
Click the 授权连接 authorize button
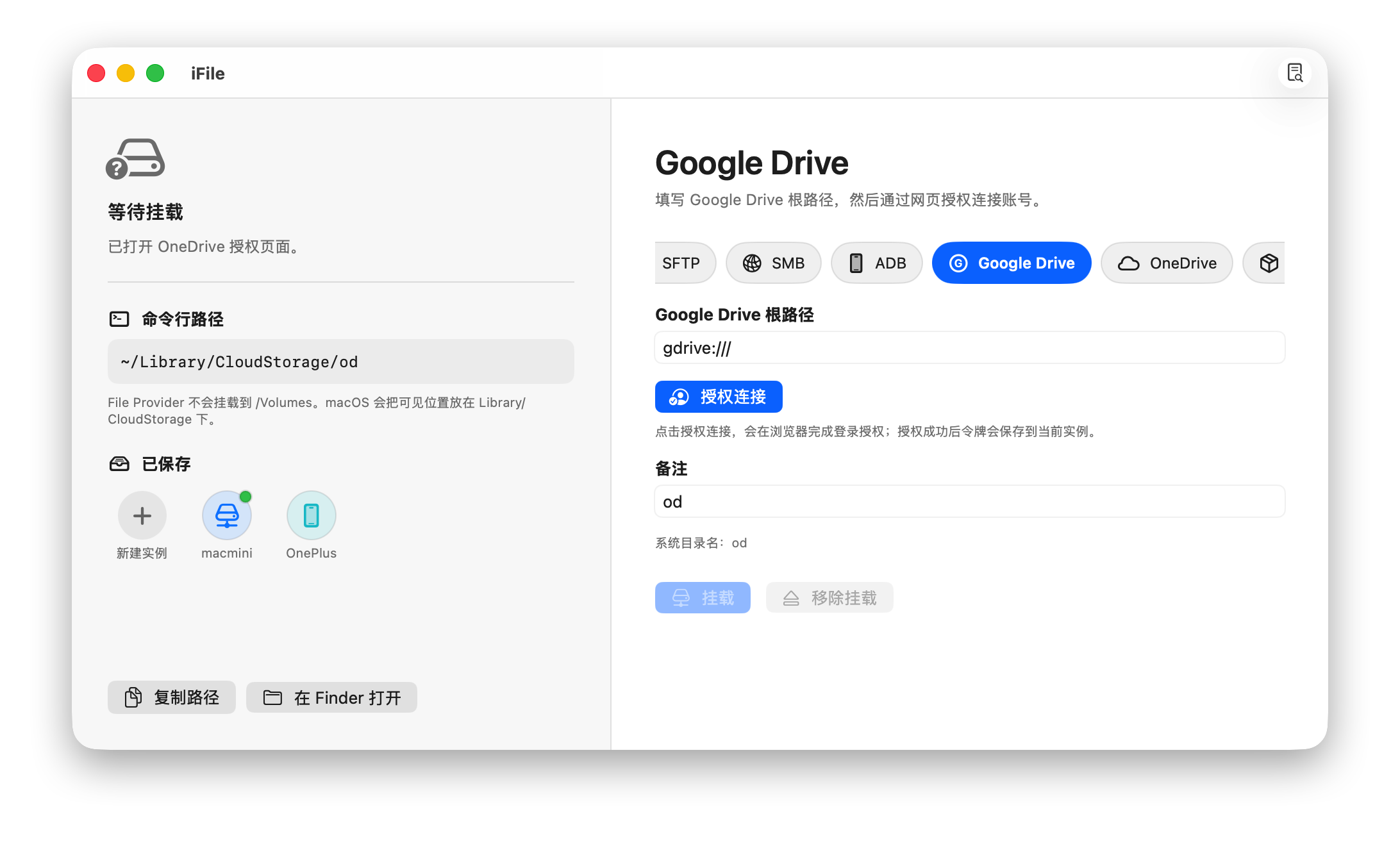click(719, 397)
